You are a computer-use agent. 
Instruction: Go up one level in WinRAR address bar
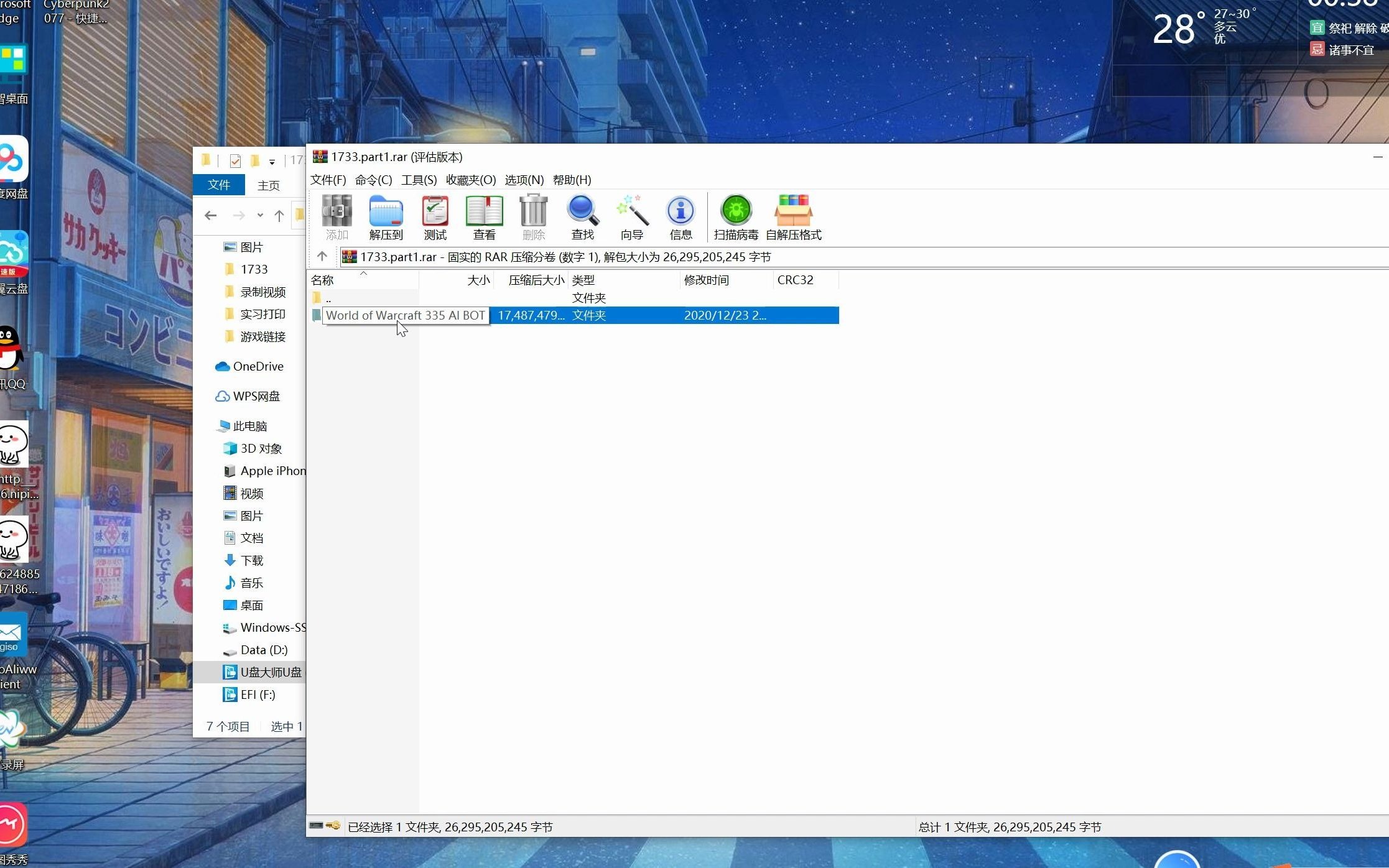[x=322, y=256]
